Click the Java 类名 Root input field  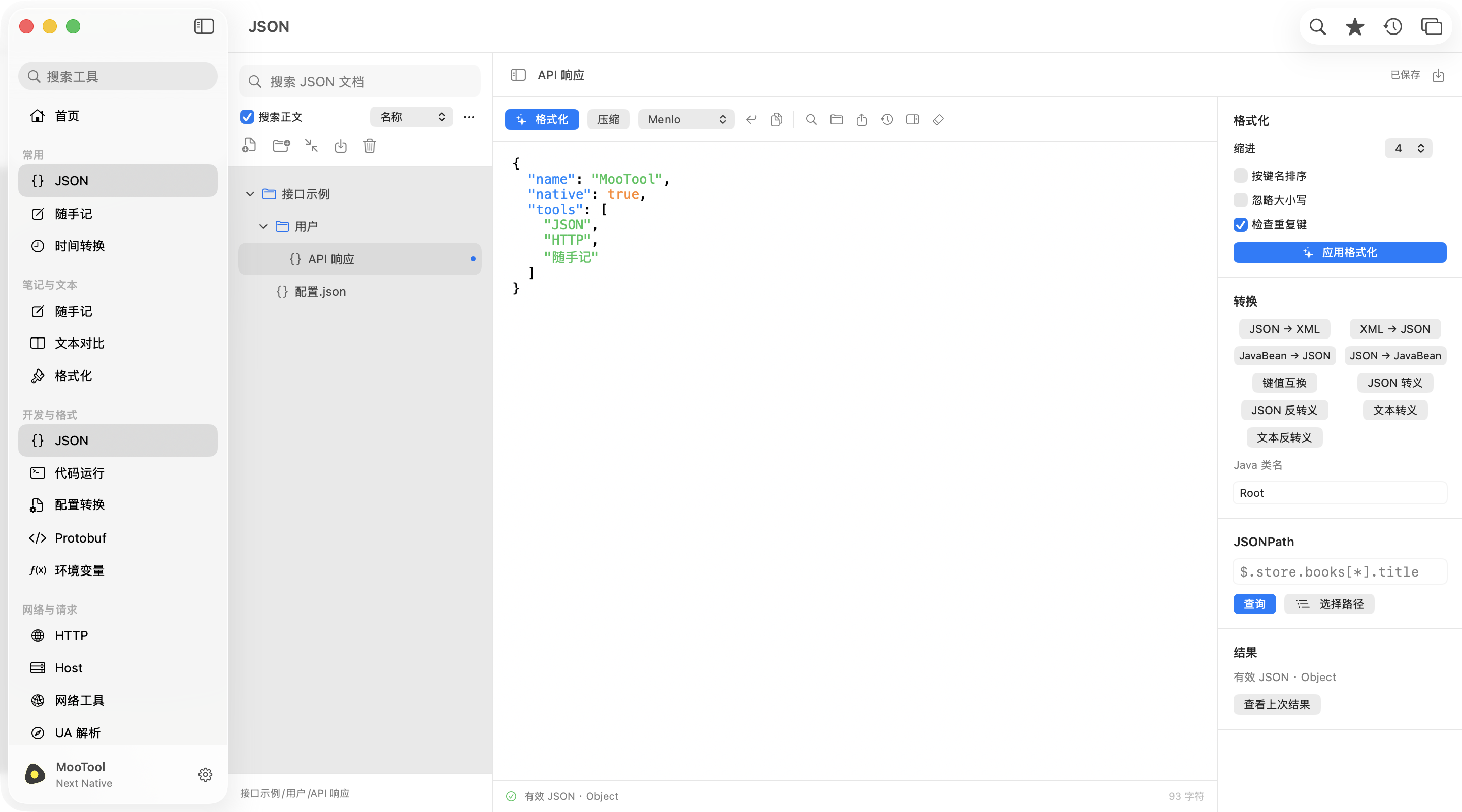pyautogui.click(x=1340, y=493)
